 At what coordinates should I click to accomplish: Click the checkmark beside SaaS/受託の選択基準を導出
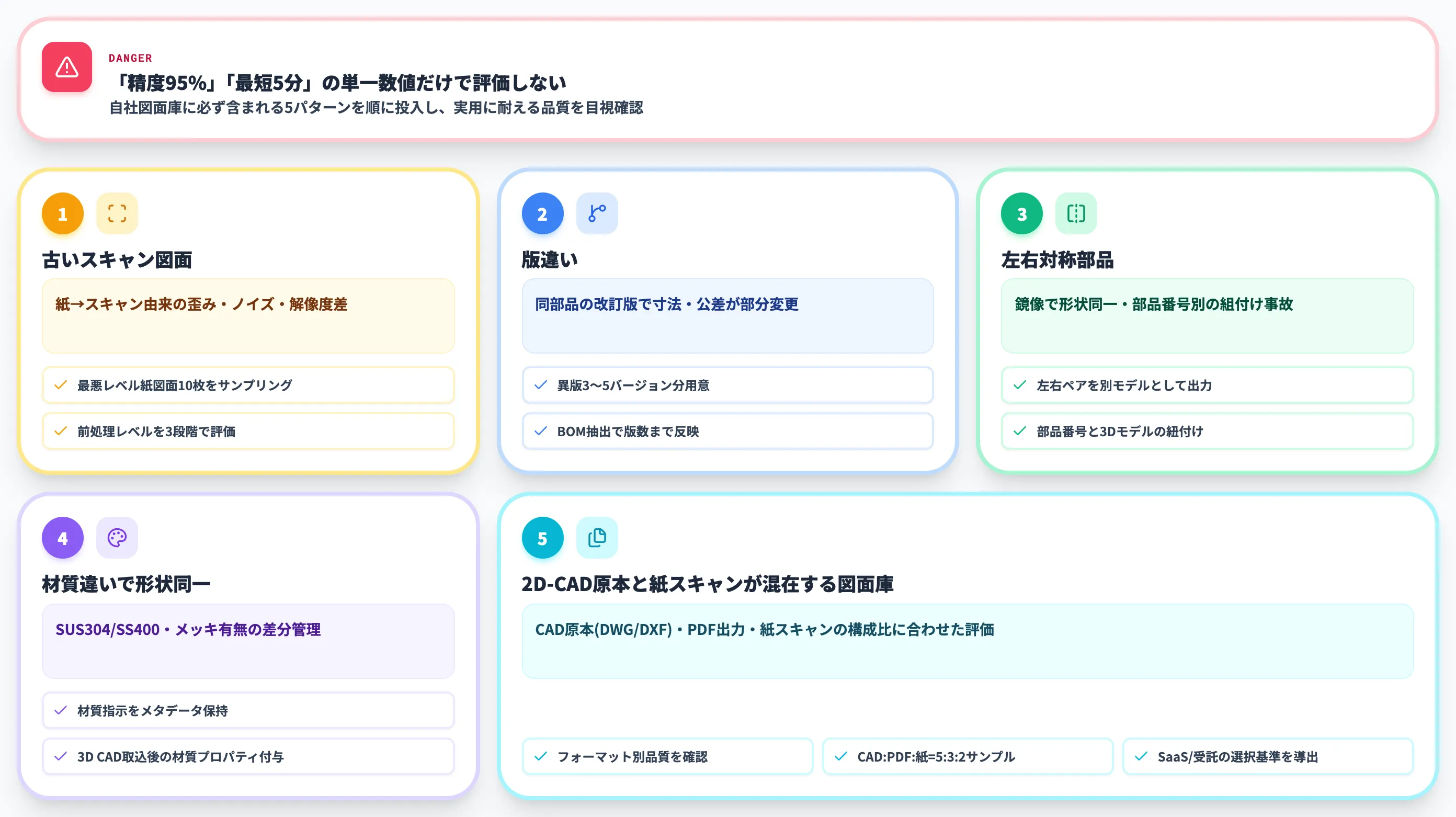(x=1141, y=756)
